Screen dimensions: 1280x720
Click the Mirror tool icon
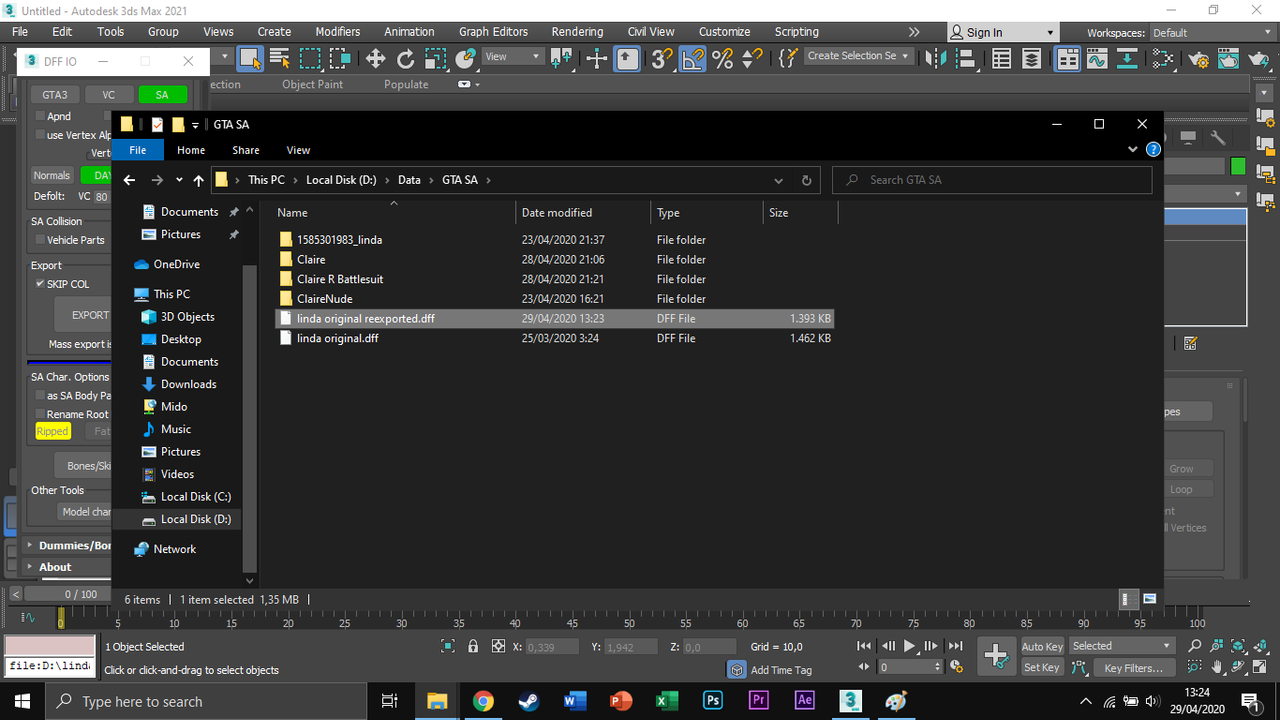pyautogui.click(x=937, y=58)
